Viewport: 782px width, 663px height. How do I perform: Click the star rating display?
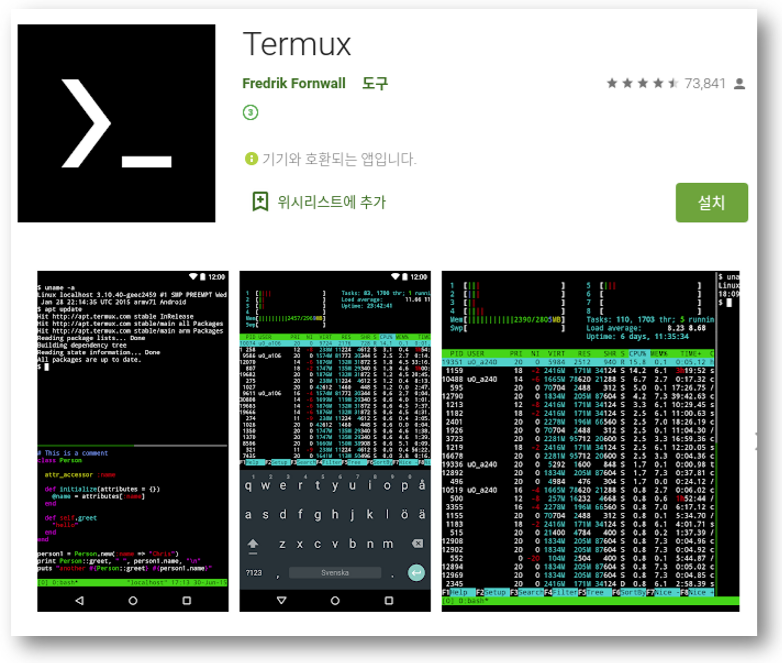(642, 83)
